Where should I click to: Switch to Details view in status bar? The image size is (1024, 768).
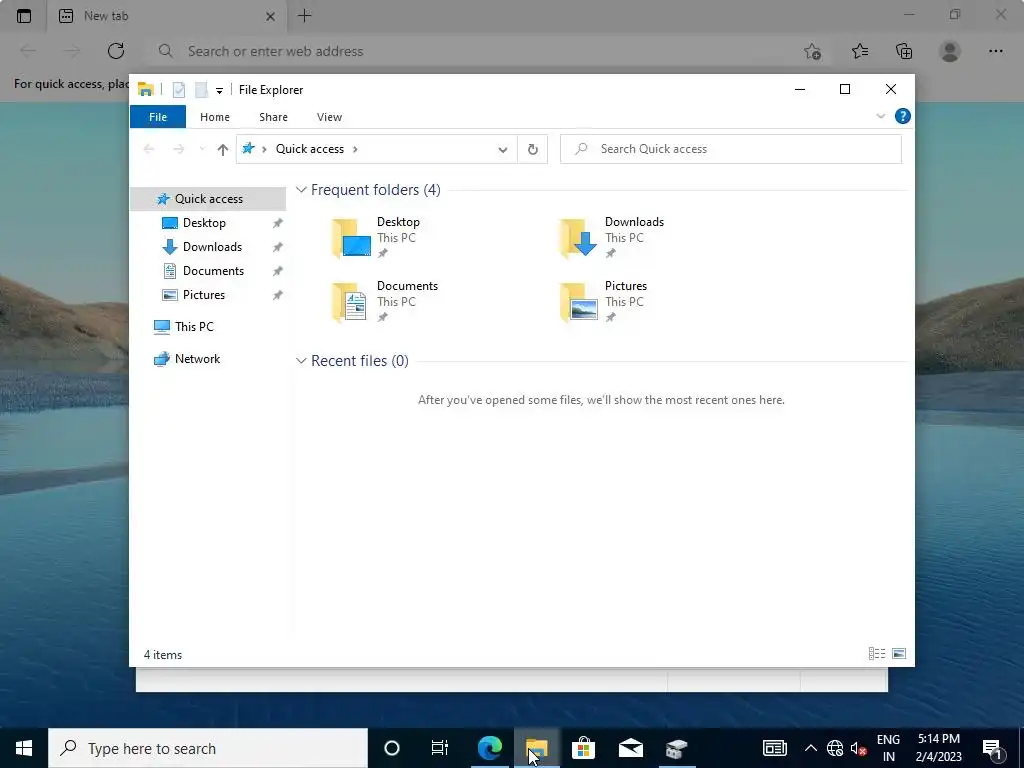877,654
